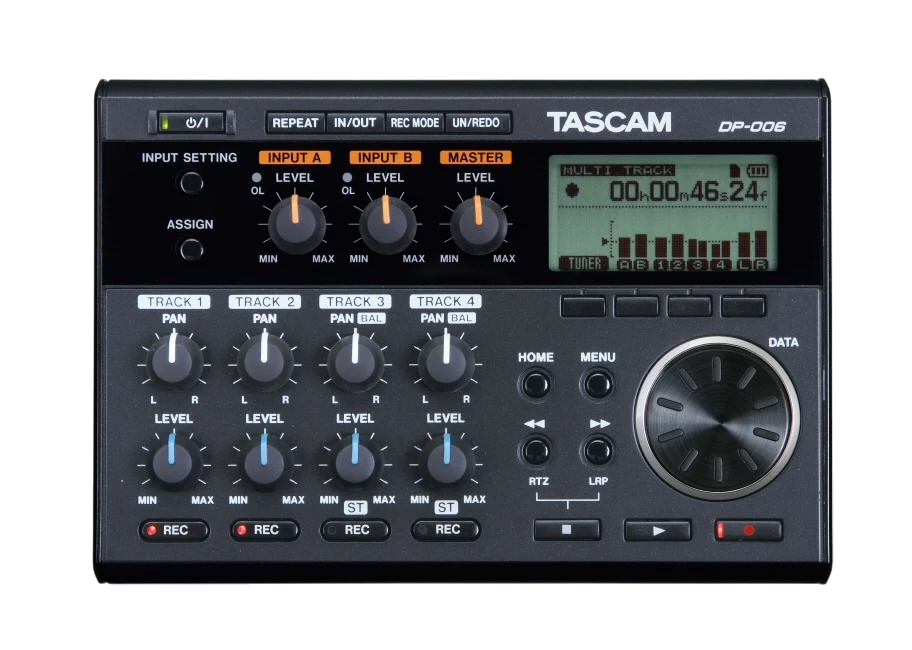Enable Track 3 REC button
This screenshot has width=912, height=650.
355,530
